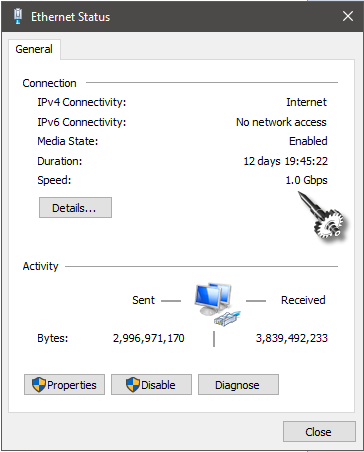Click the Ethernet adapter icon in title bar

point(18,16)
